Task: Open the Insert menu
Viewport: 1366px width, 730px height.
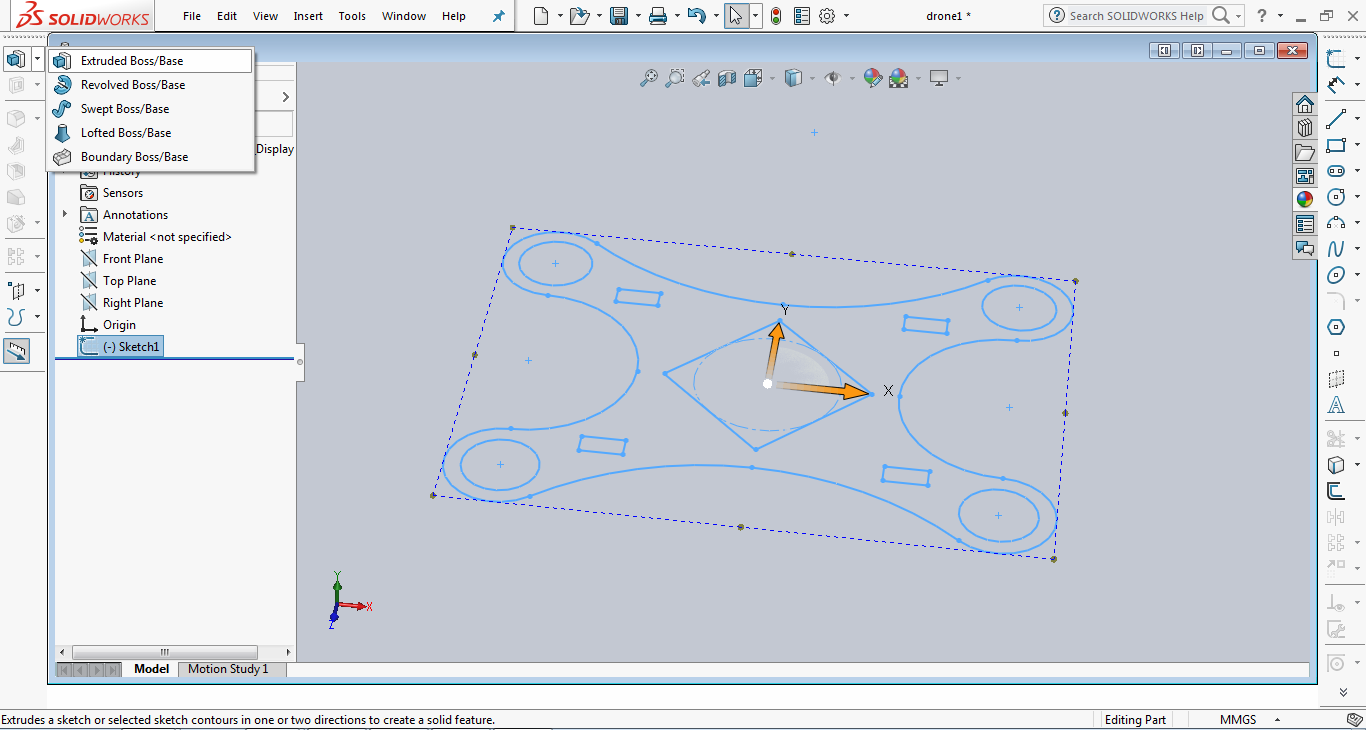Action: tap(308, 16)
